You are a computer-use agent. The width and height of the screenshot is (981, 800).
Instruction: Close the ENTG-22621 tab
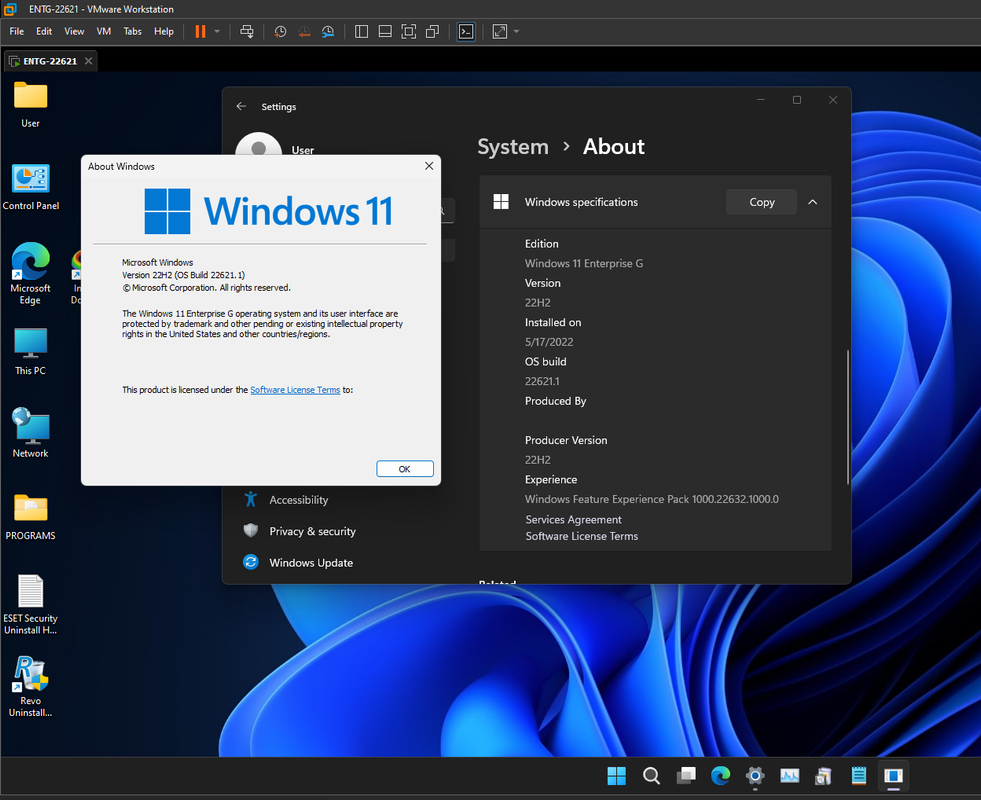point(88,61)
